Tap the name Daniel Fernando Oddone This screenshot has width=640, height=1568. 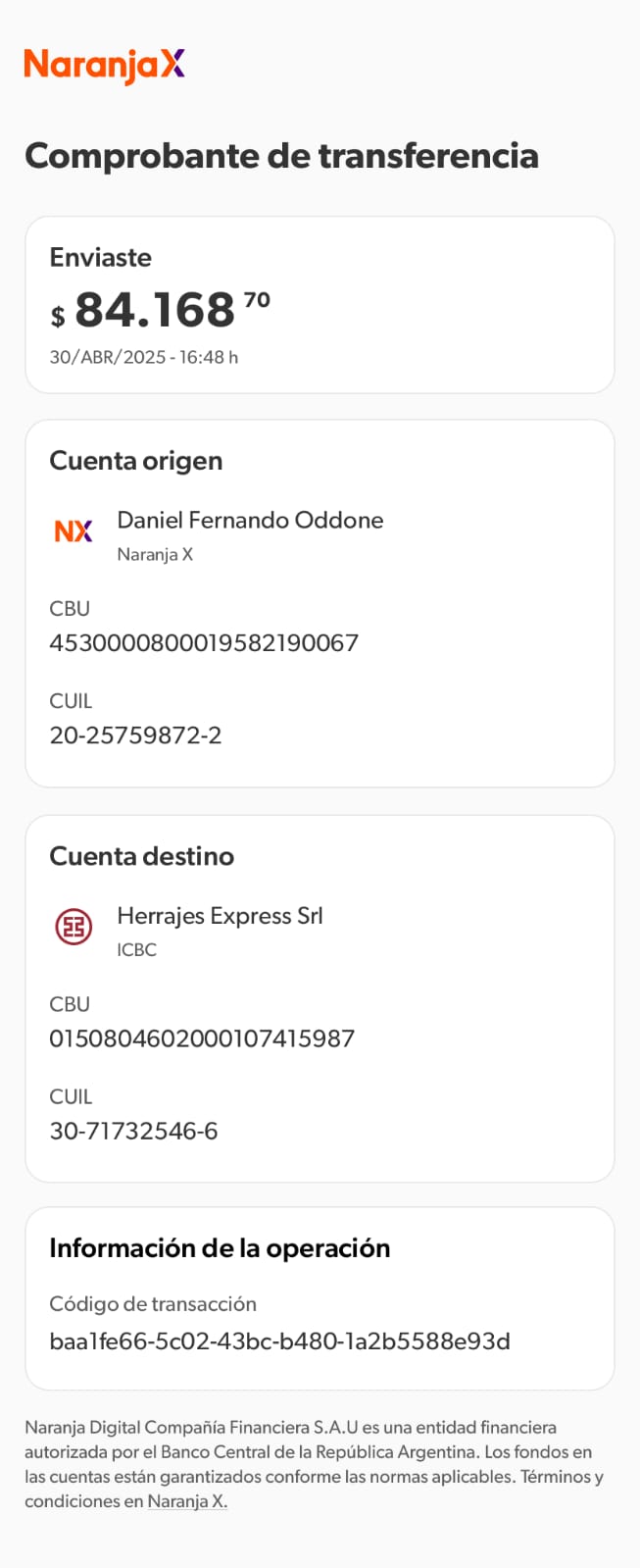[250, 520]
